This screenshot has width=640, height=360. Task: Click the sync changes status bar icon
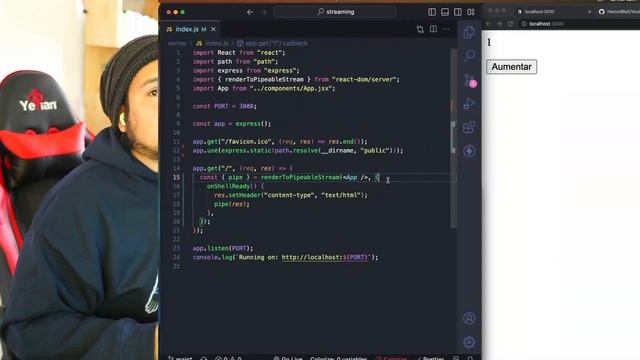[204, 358]
